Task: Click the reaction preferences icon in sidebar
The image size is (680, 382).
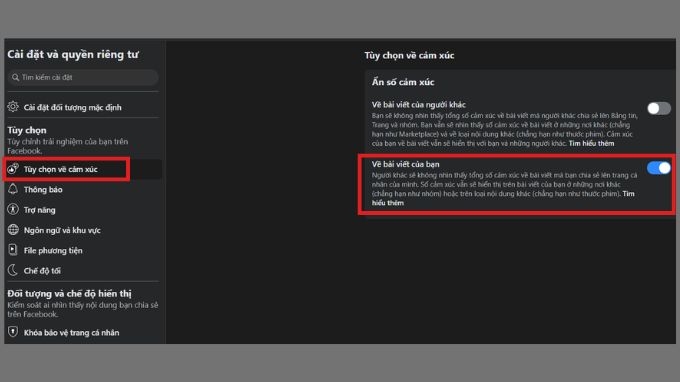Action: [x=13, y=169]
